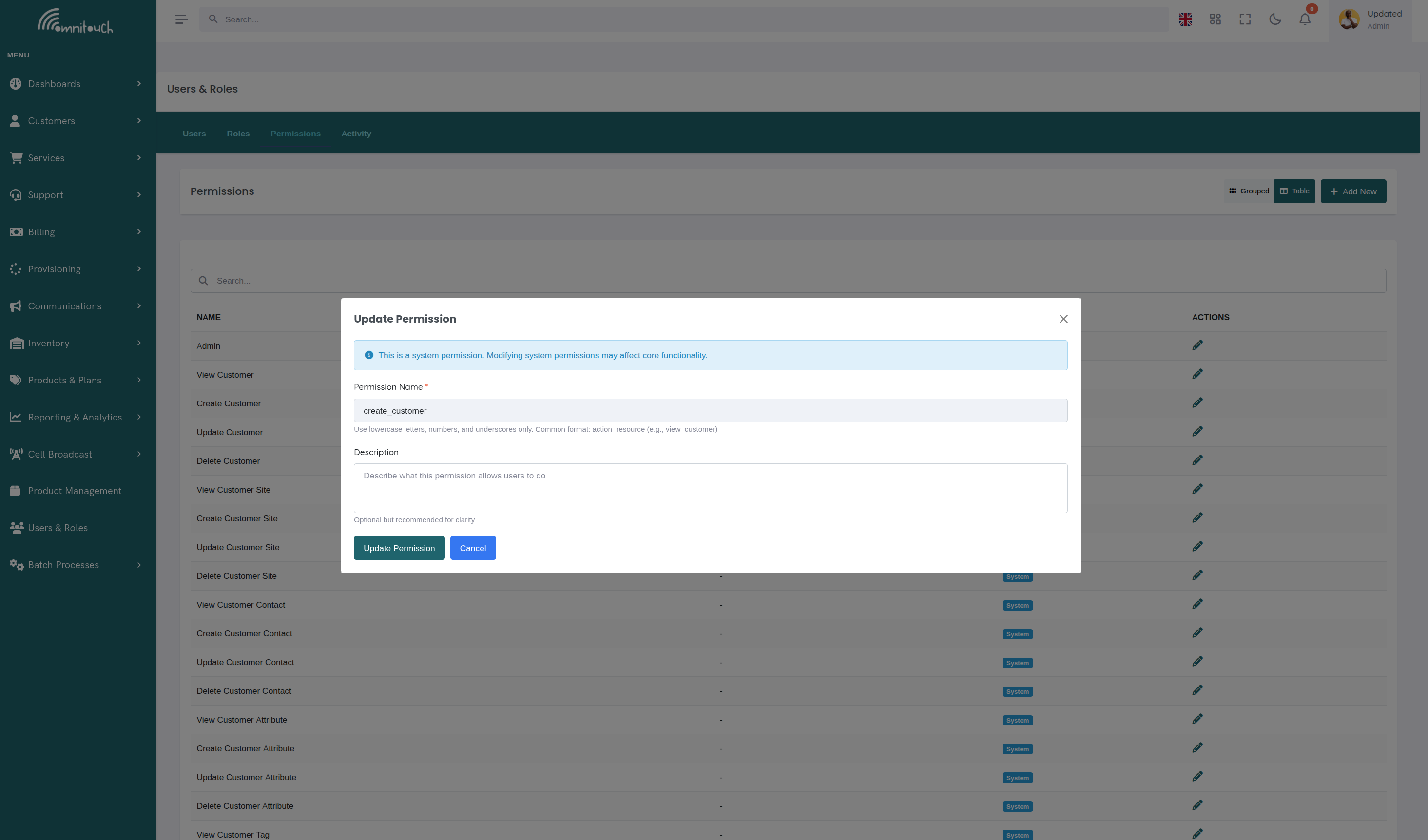The width and height of the screenshot is (1428, 840).
Task: Open the hamburger navigation menu
Action: 181,19
